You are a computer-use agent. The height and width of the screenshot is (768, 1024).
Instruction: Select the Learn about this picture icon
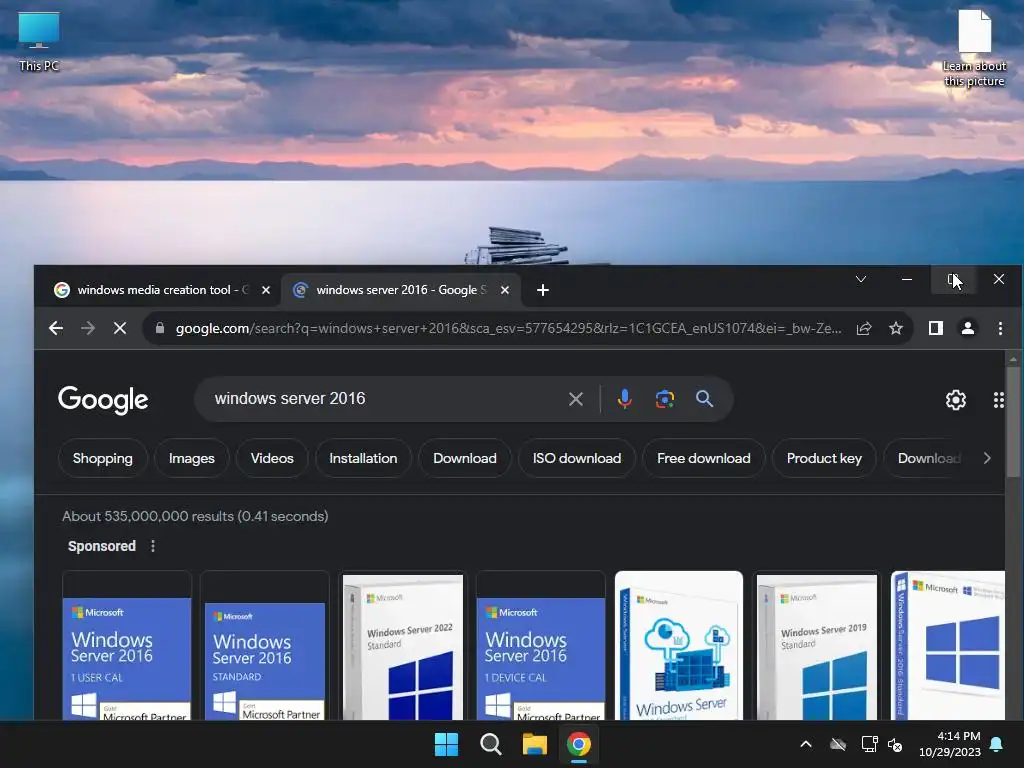[x=974, y=48]
